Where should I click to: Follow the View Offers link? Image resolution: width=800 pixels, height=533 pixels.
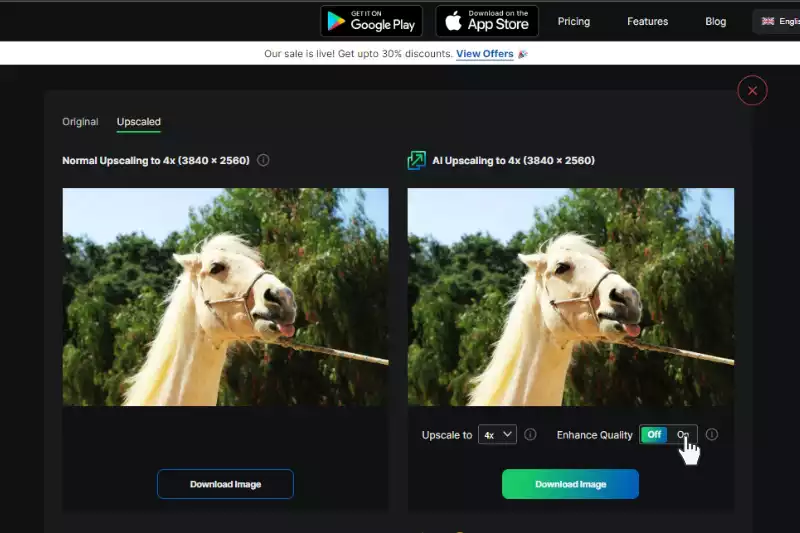click(x=484, y=54)
